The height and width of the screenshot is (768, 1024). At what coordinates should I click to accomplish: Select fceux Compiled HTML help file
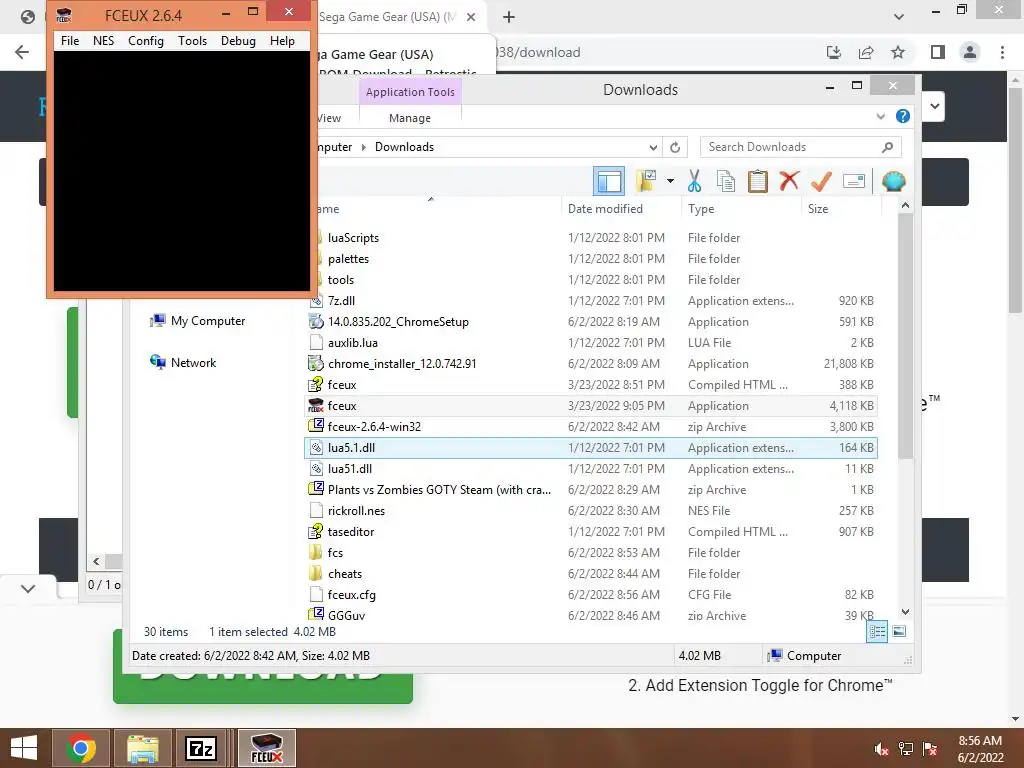(591, 385)
